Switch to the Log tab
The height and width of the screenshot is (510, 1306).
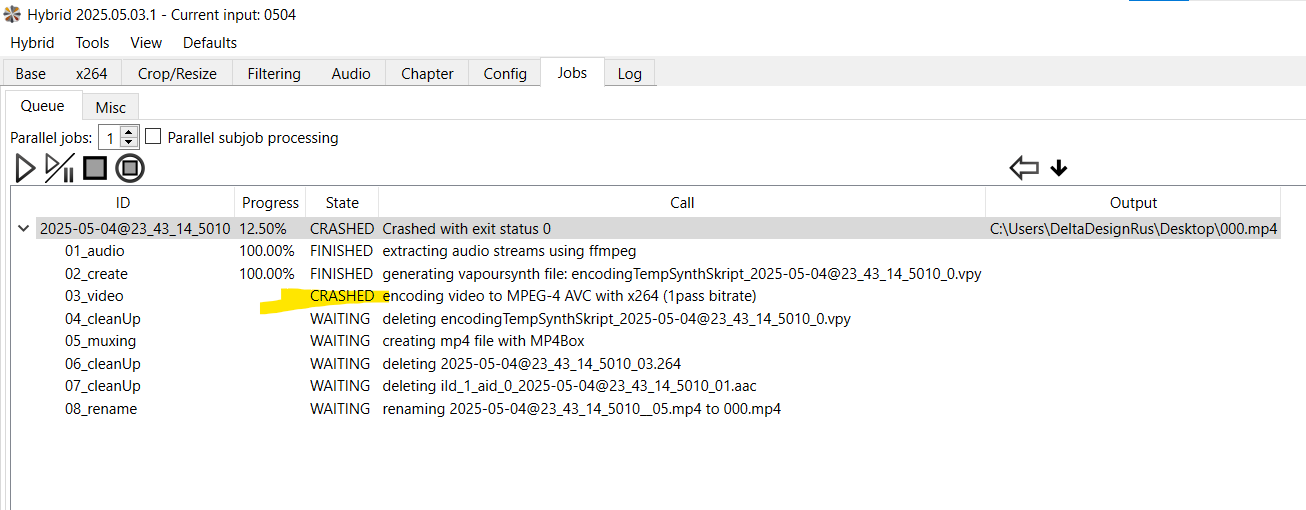coord(629,74)
